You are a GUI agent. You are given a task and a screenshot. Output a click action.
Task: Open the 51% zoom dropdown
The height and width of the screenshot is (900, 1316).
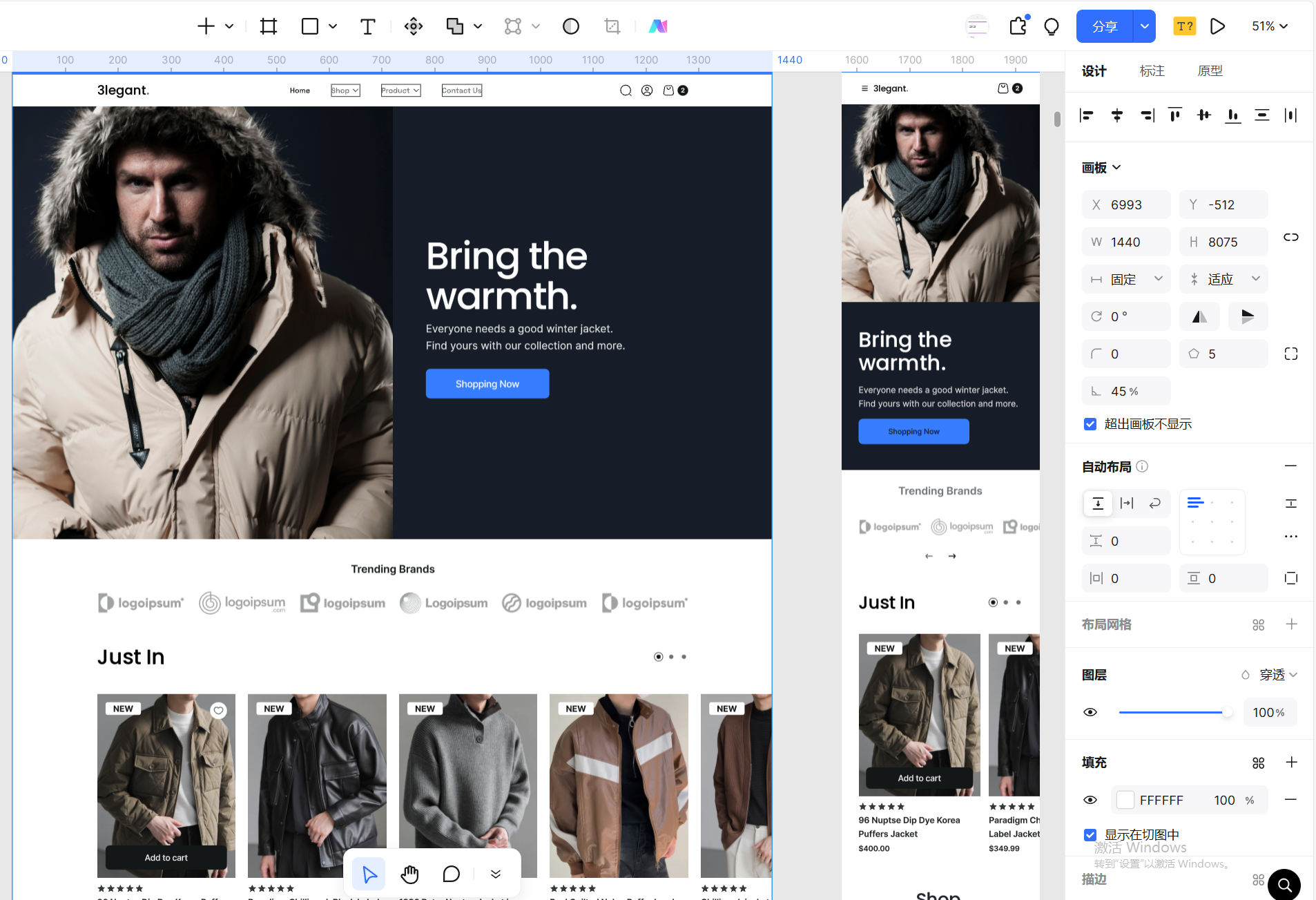pyautogui.click(x=1270, y=26)
